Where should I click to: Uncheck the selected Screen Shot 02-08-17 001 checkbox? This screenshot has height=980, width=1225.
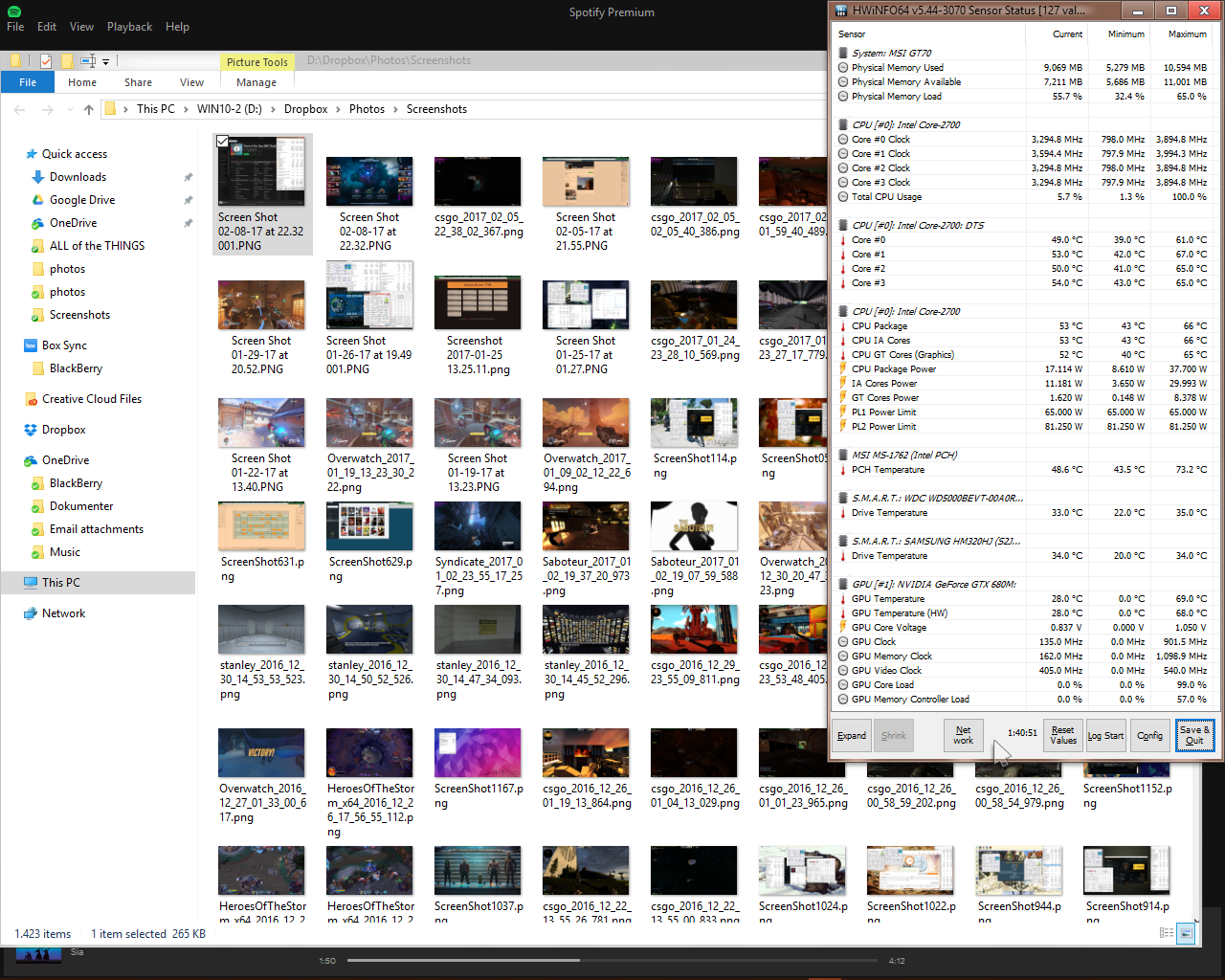click(x=223, y=142)
